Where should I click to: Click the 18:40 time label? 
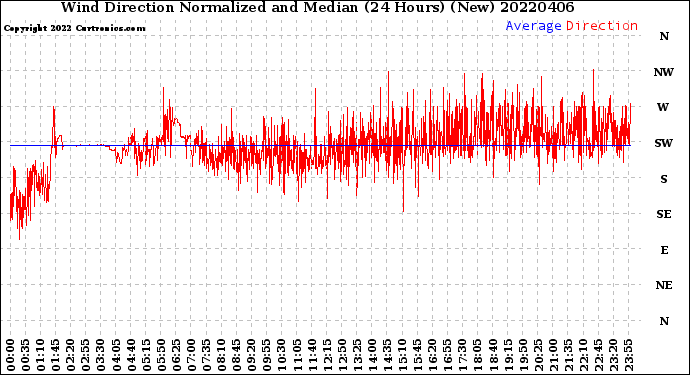click(493, 355)
